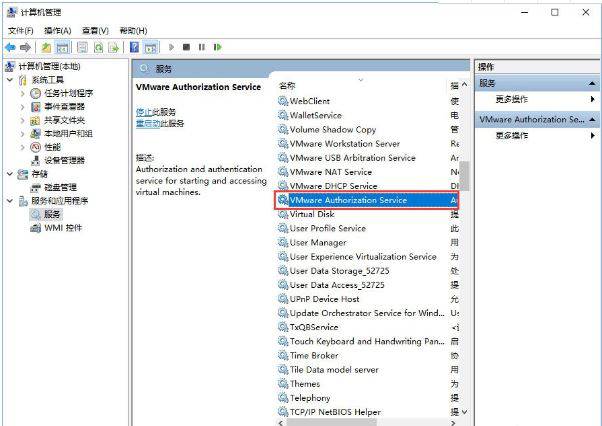Restart the service with restart icon
Screen dimensions: 602x426
point(218,47)
